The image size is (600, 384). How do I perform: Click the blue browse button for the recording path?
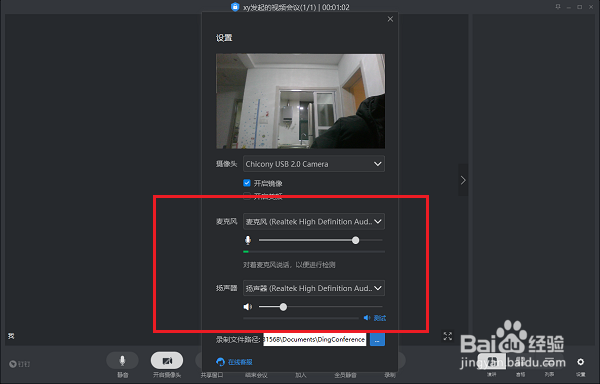click(377, 339)
